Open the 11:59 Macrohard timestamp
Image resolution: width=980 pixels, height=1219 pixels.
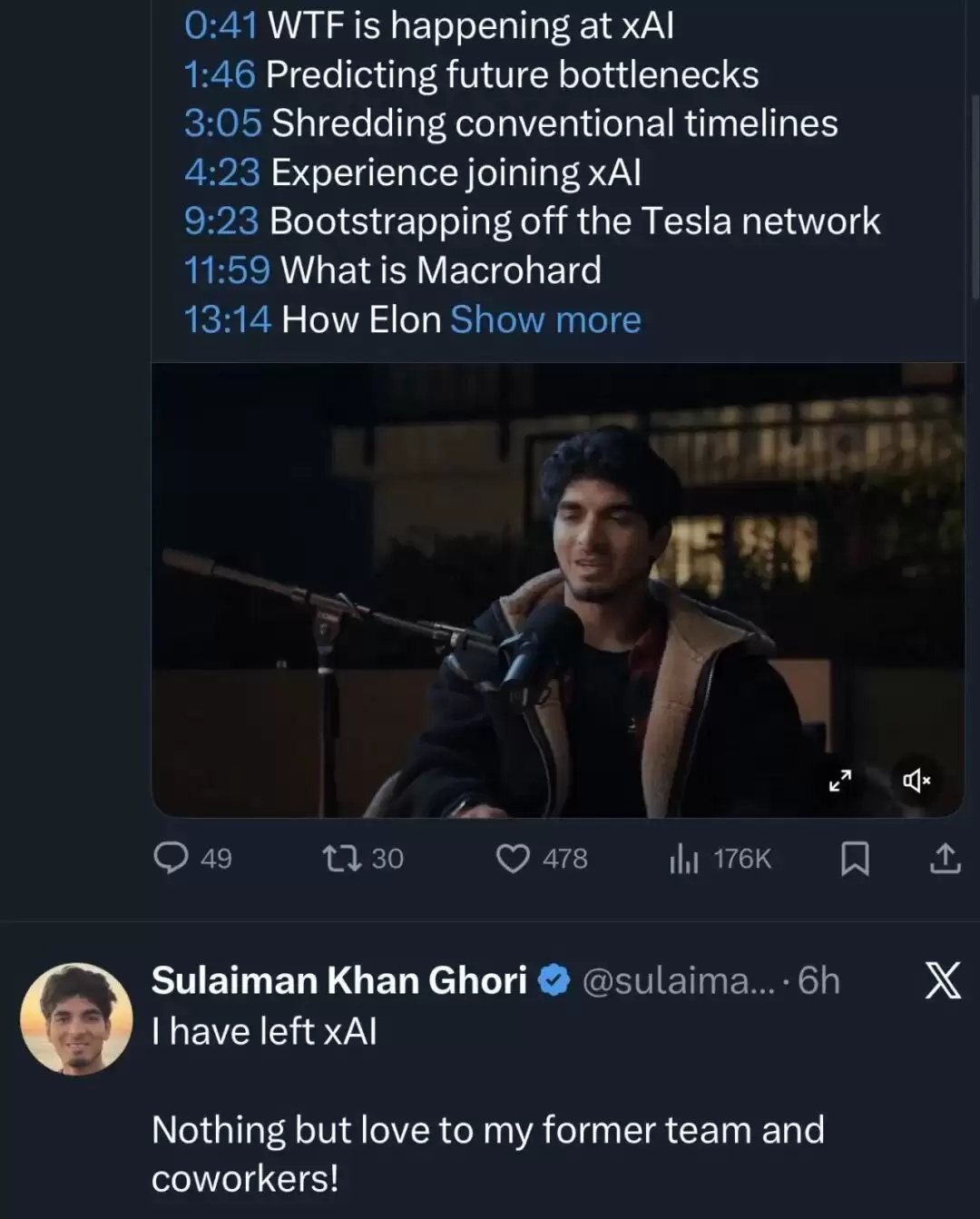click(x=227, y=270)
